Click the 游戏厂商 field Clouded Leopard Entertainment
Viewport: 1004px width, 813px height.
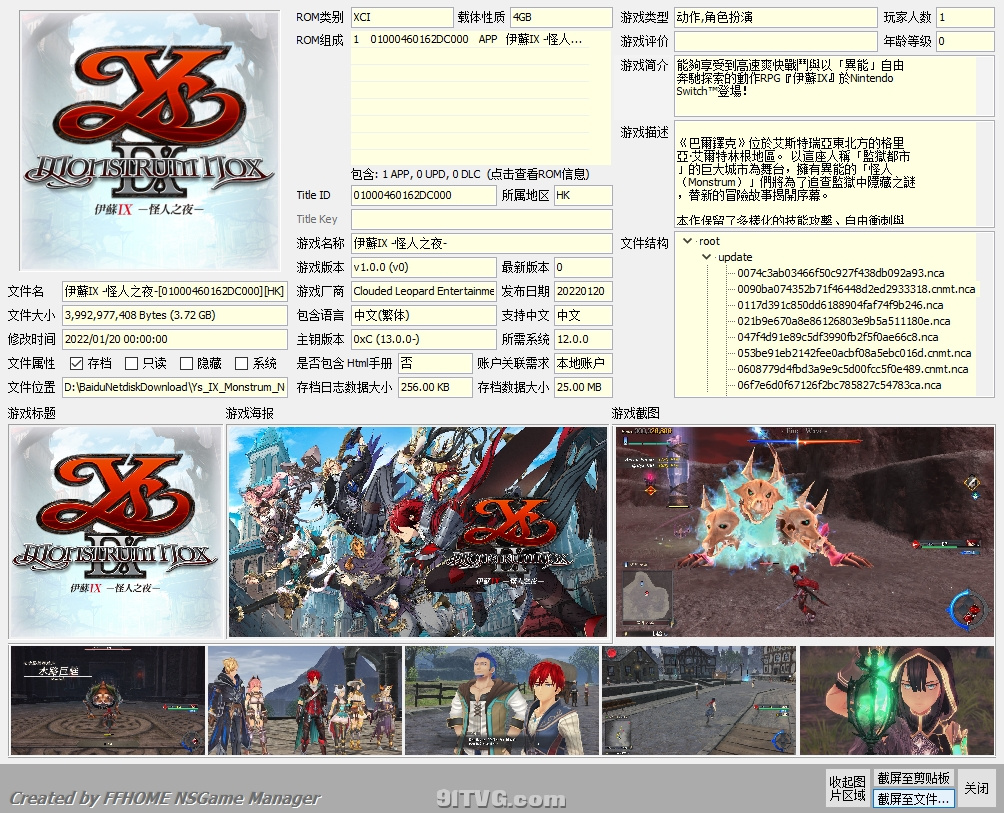(x=423, y=291)
